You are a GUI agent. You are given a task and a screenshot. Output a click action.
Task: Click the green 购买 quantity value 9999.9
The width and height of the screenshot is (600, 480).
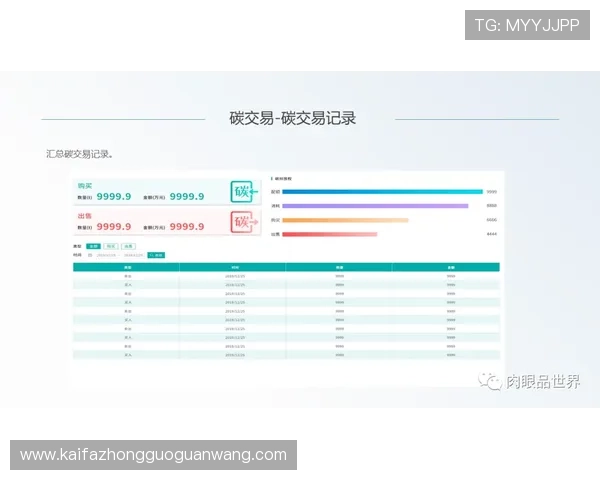(x=114, y=197)
